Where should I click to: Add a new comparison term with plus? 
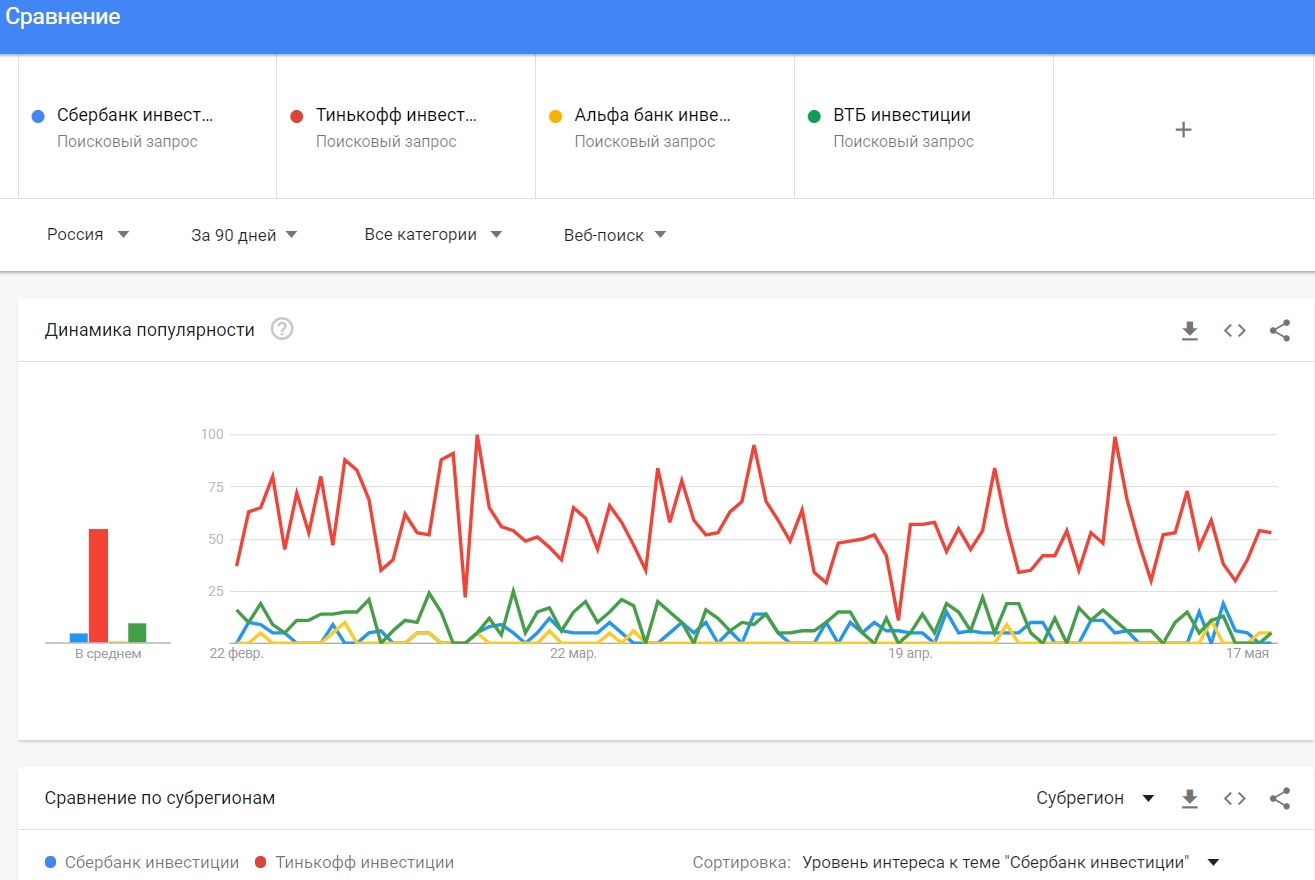(x=1183, y=129)
